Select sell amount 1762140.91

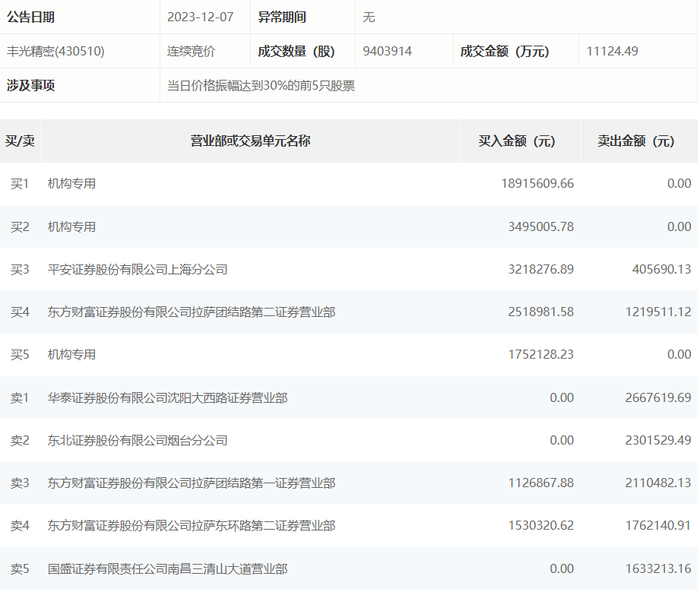[x=658, y=525]
